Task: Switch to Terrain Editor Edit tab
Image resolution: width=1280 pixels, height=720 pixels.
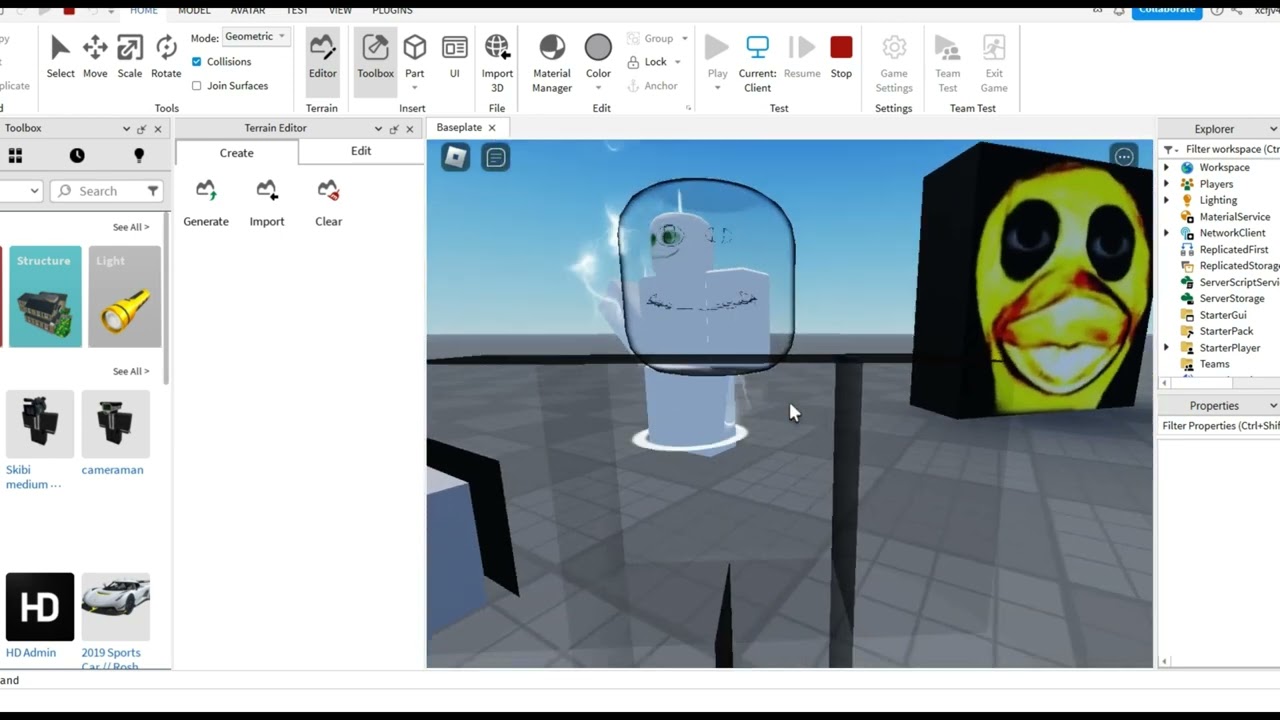Action: (361, 151)
